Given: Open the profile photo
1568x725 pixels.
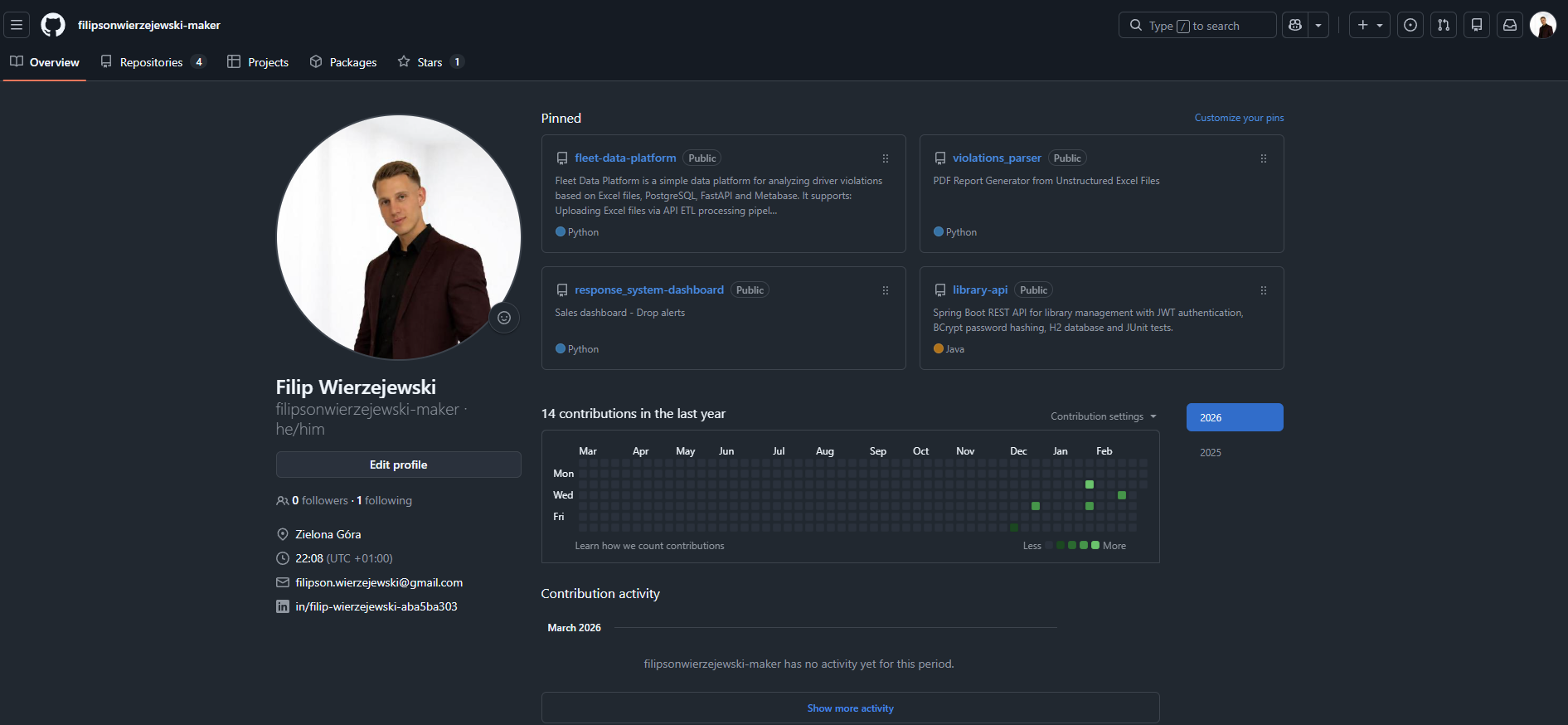Looking at the screenshot, I should [x=399, y=237].
